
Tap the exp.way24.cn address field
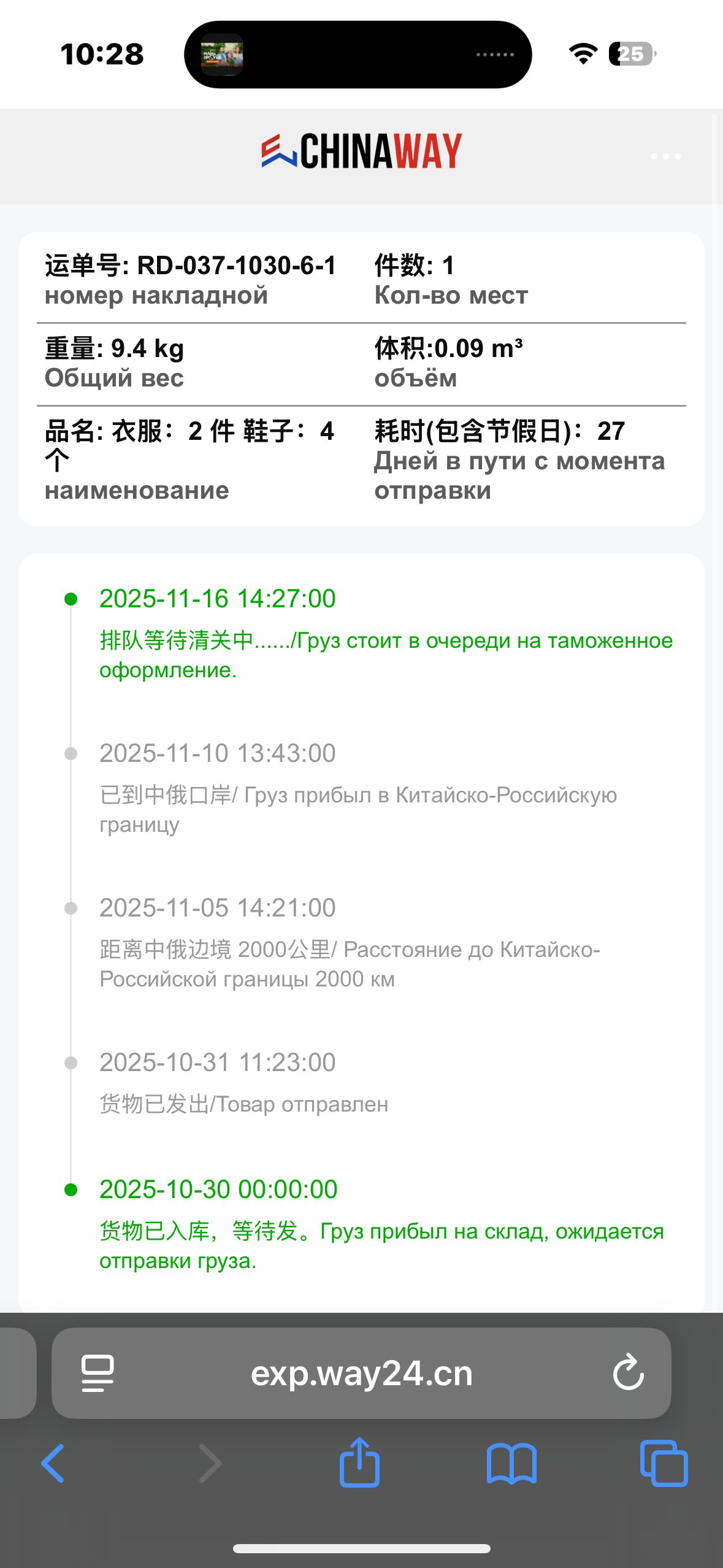pyautogui.click(x=362, y=1373)
